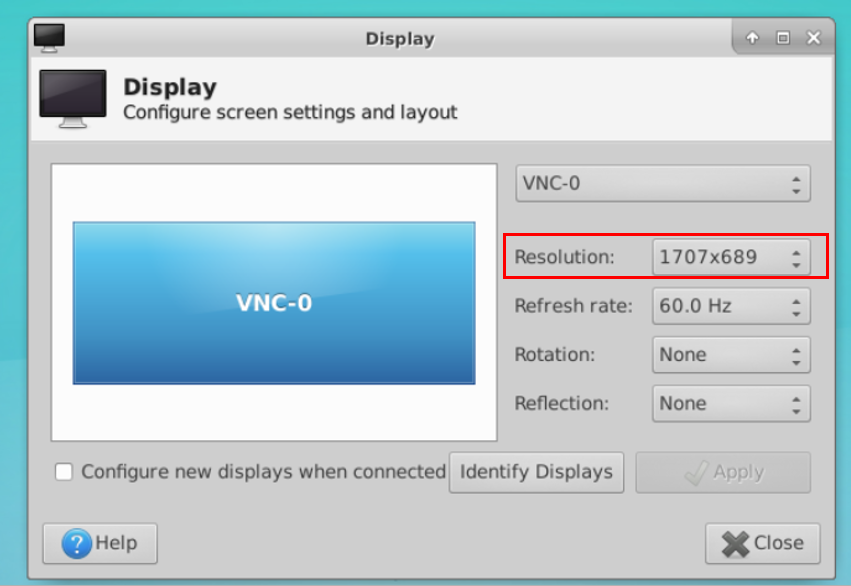Viewport: 851px width, 586px height.
Task: Open the window menu icon in title bar
Action: coord(48,38)
